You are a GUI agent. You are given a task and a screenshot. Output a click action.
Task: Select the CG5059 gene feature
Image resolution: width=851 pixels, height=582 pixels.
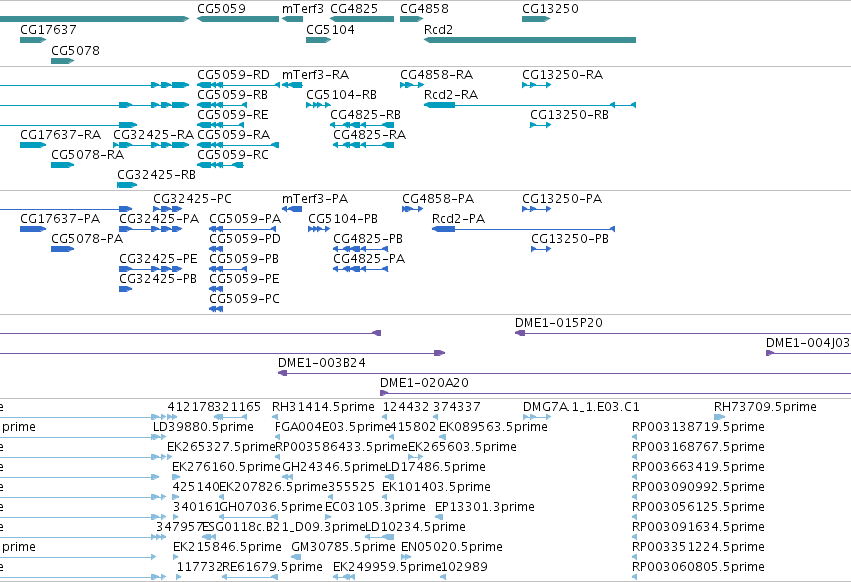(x=238, y=19)
